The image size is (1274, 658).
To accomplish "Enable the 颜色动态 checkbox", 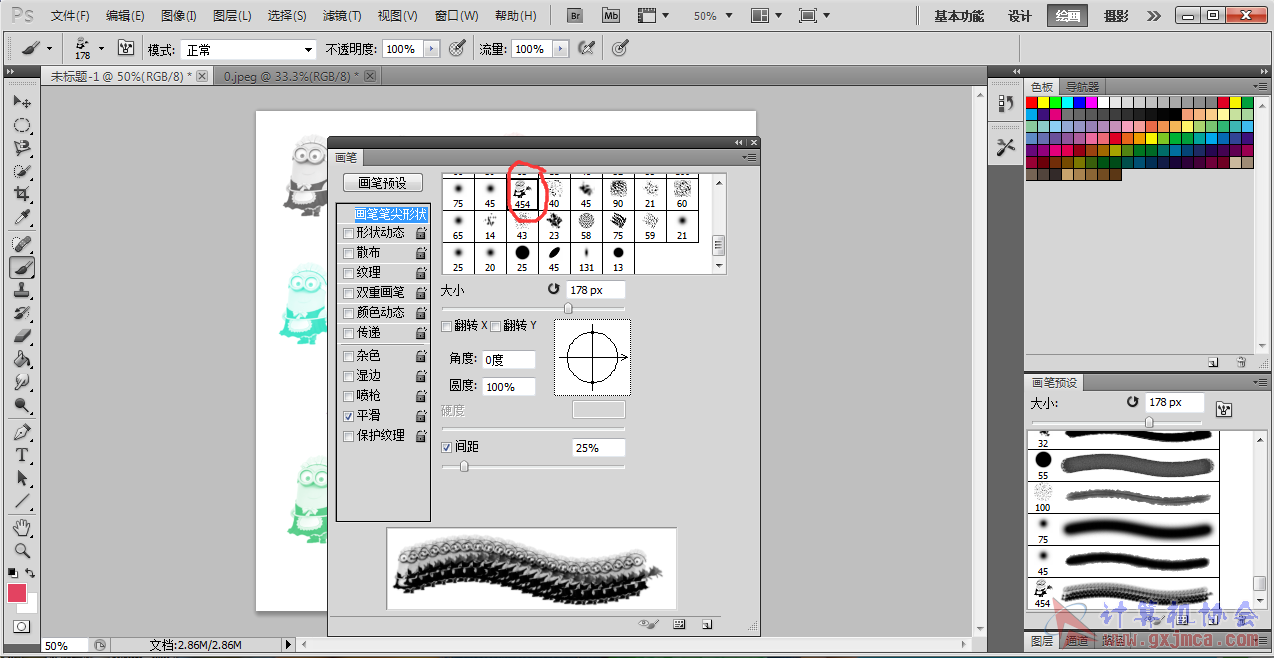I will click(x=348, y=313).
